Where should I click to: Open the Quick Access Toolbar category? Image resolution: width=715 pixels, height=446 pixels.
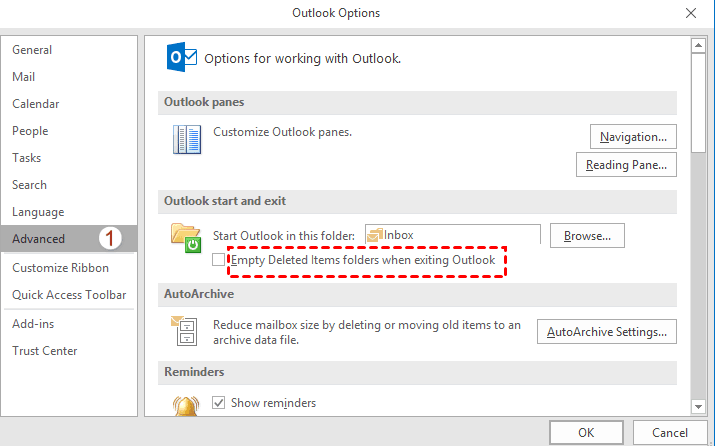[69, 295]
